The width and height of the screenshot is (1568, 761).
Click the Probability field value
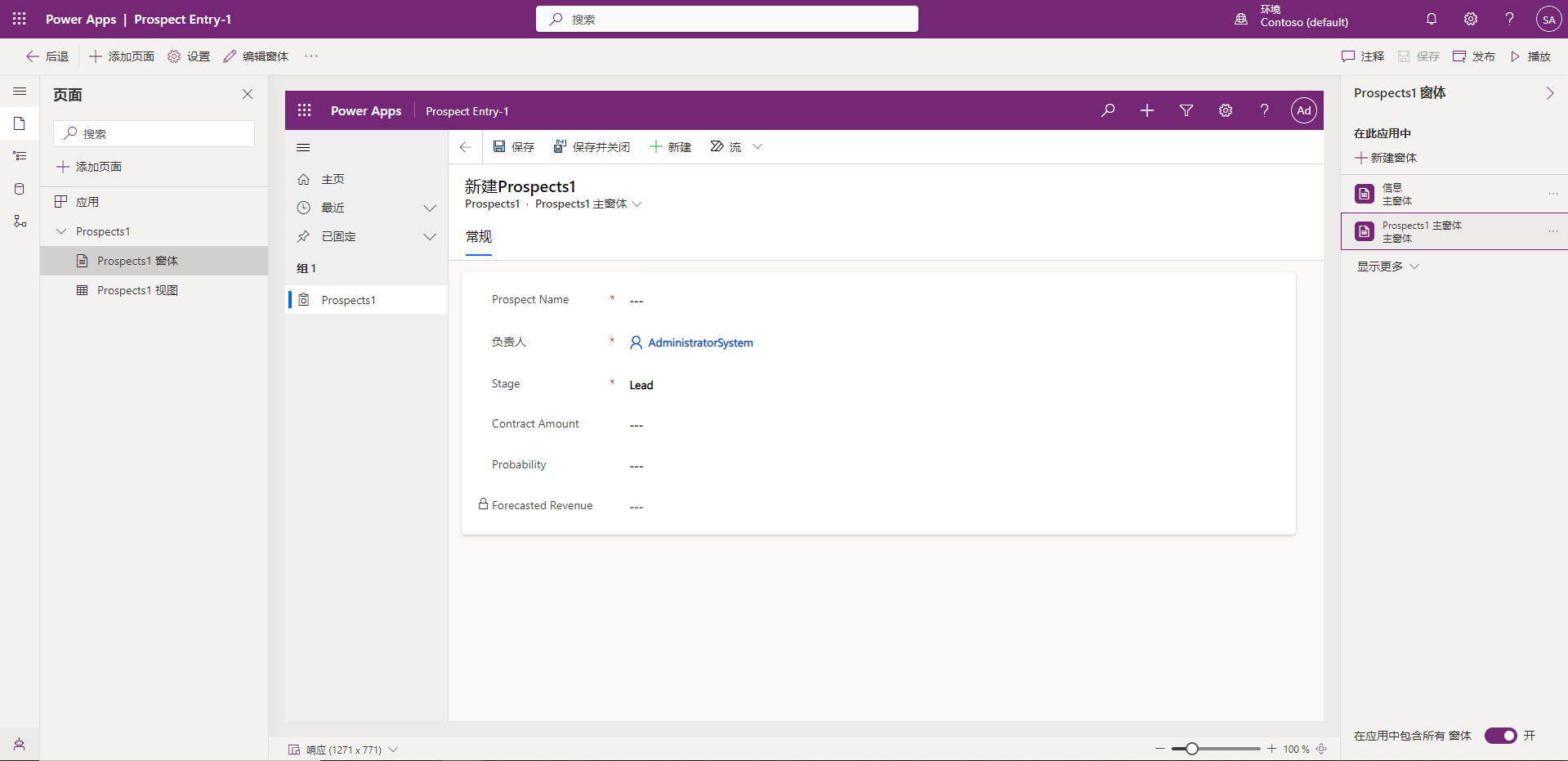coord(637,466)
